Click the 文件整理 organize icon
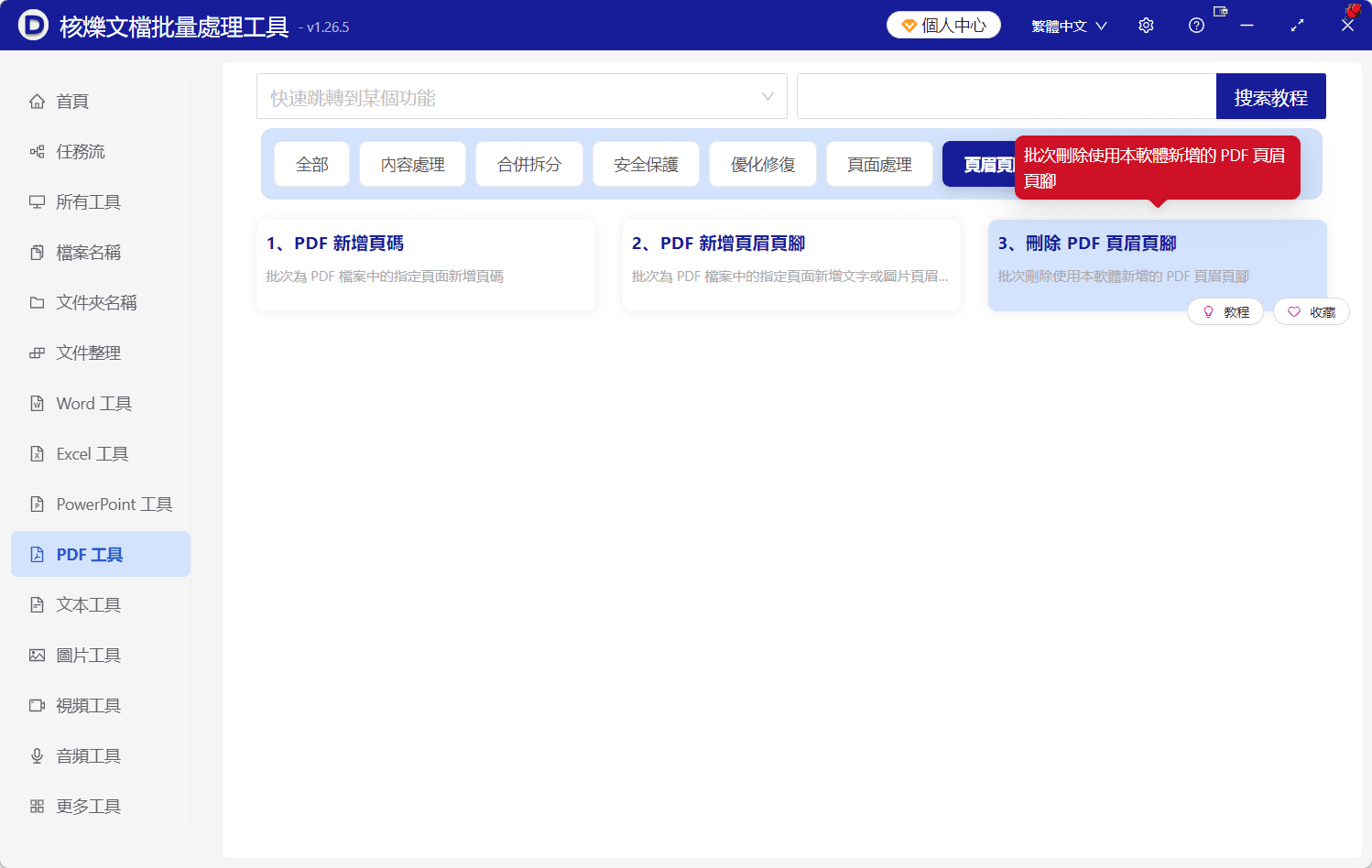Screen dimensions: 1372x868 (x=37, y=353)
